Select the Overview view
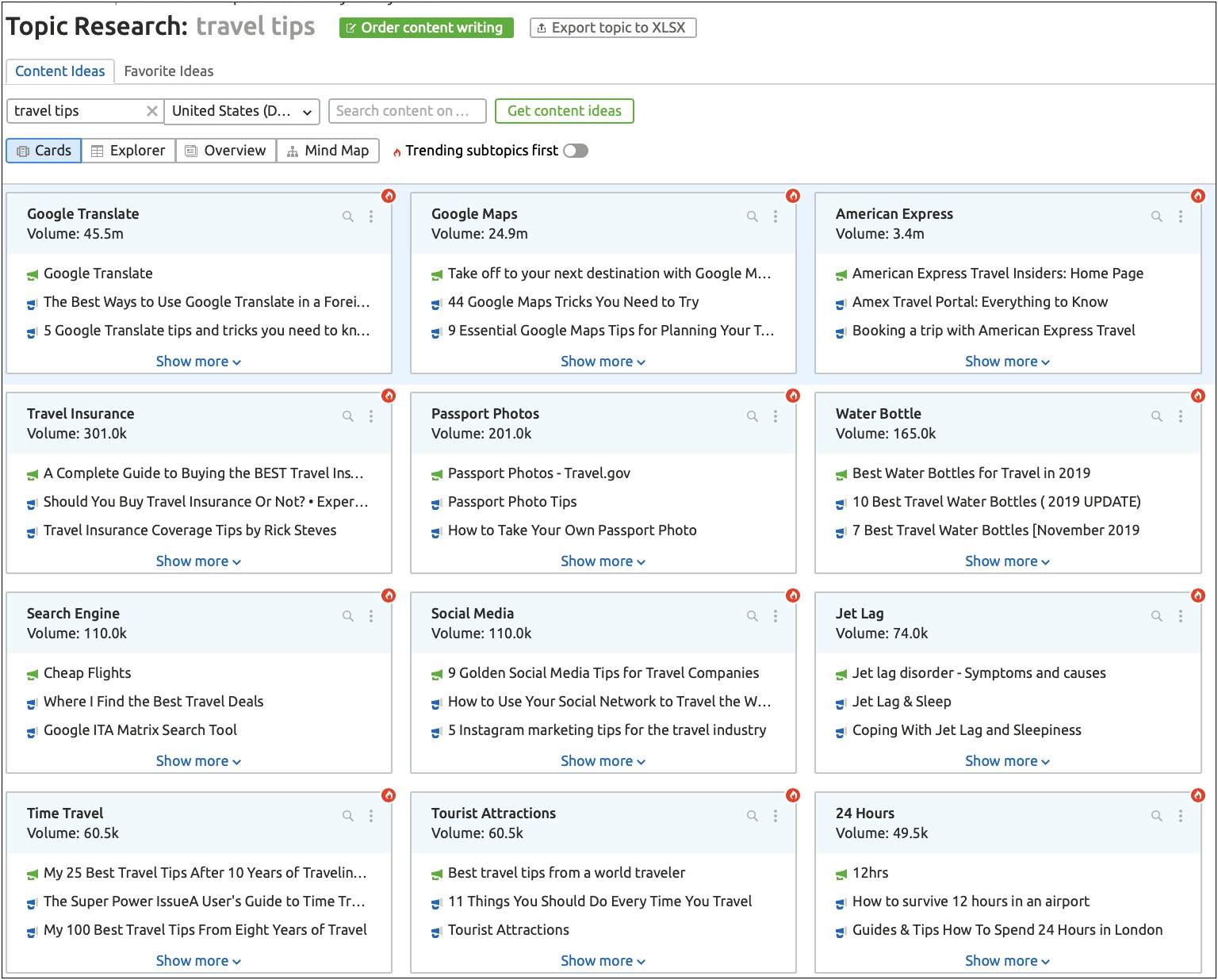Screen dimensions: 1218x980 (226, 151)
